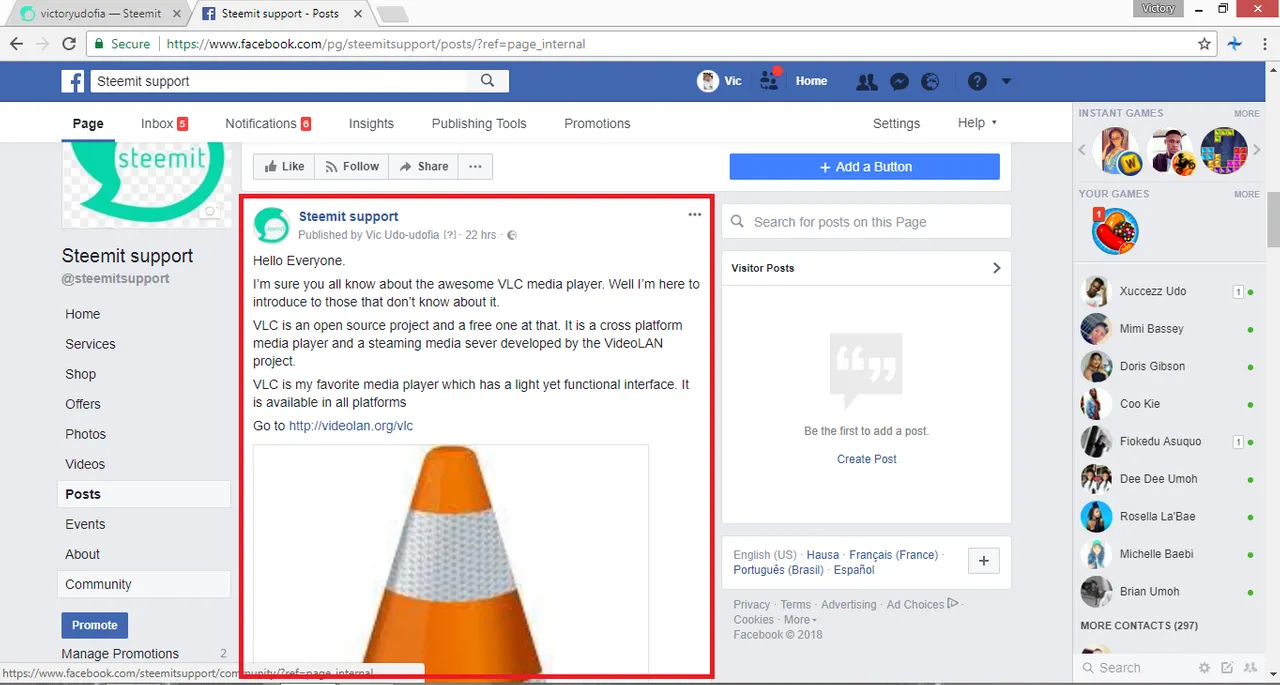This screenshot has height=685, width=1280.
Task: Open the quick help question mark icon
Action: [x=977, y=82]
